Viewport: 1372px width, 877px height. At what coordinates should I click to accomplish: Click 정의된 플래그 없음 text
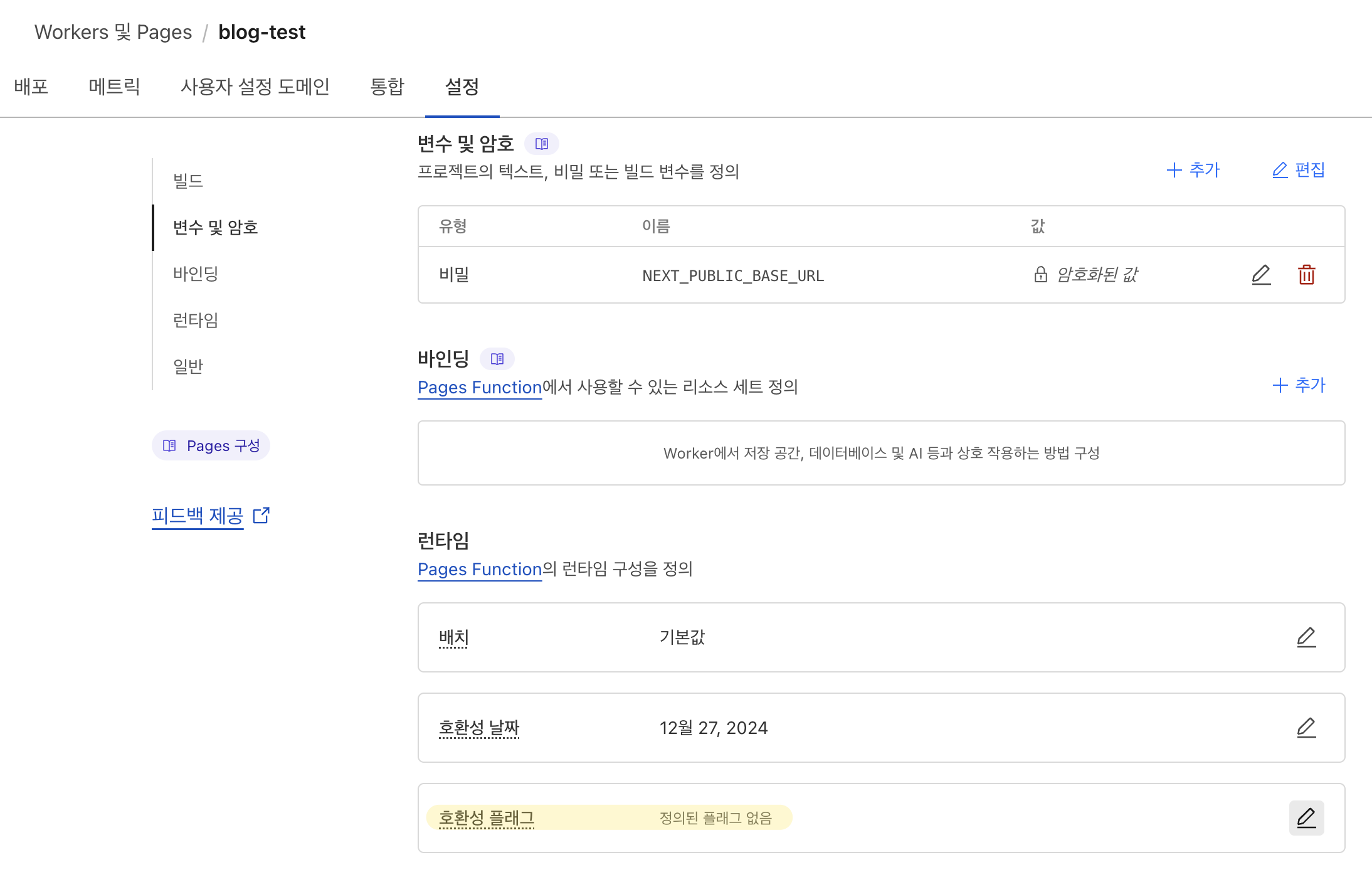[x=715, y=818]
